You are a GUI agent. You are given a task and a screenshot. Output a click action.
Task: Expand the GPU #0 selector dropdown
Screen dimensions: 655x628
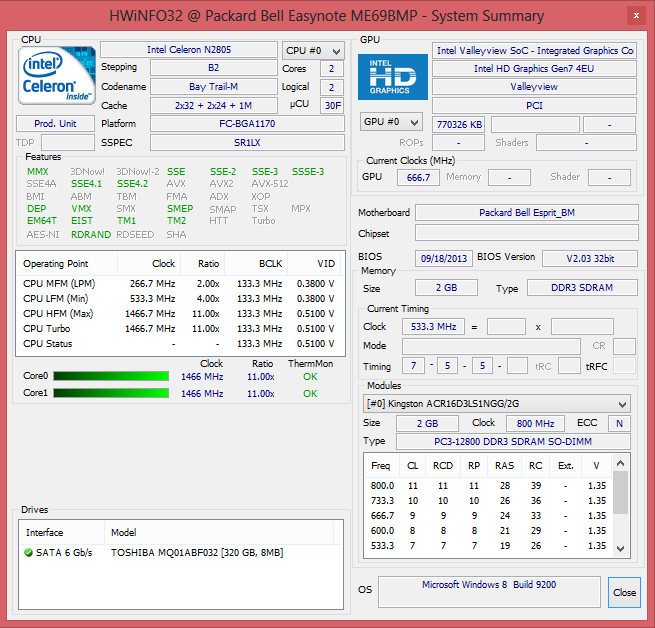click(x=389, y=122)
